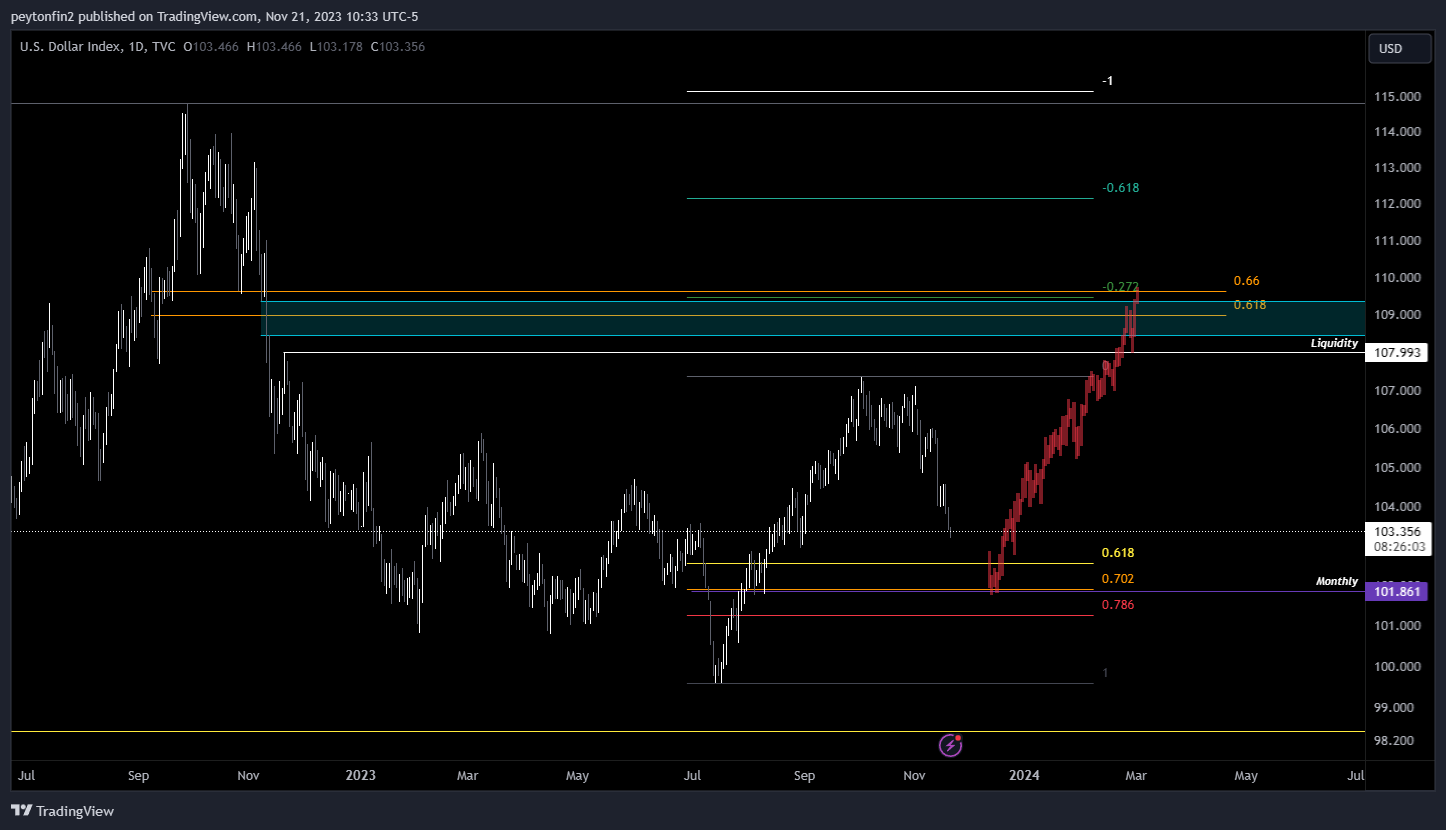This screenshot has height=830, width=1446.
Task: Click the green -0.272 fib label
Action: pyautogui.click(x=1120, y=286)
